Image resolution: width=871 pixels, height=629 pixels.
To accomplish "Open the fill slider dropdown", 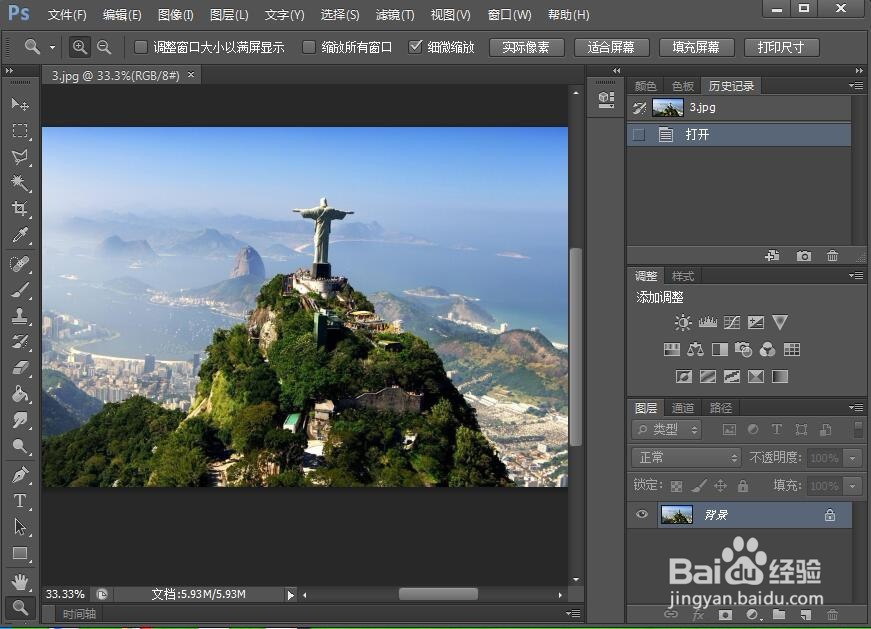I will point(852,486).
